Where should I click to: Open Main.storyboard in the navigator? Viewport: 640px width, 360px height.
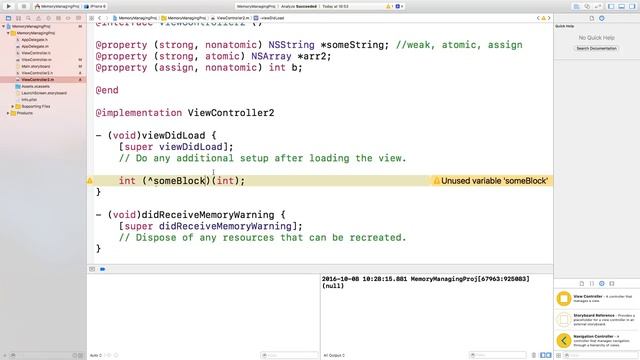(x=36, y=67)
